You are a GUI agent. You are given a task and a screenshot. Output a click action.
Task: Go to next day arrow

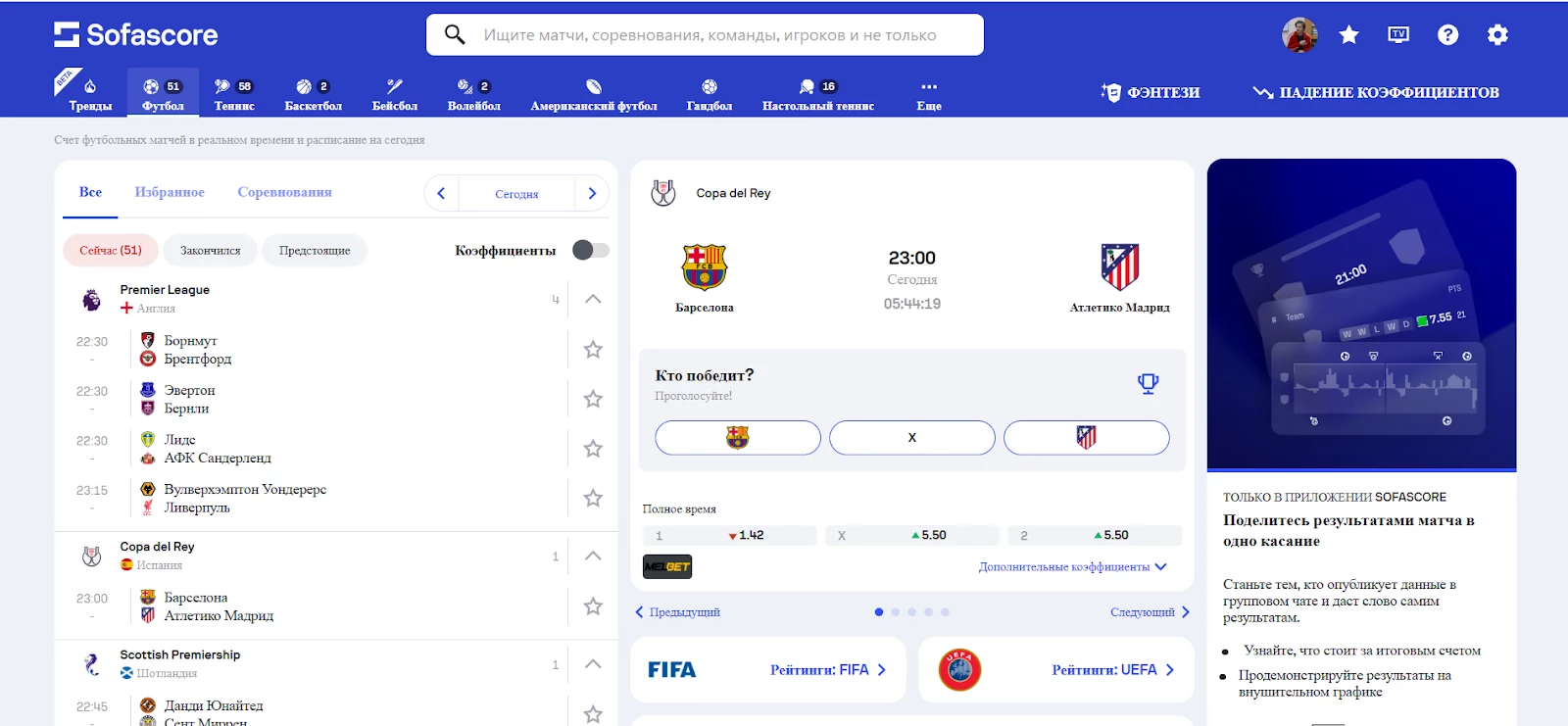[x=592, y=193]
